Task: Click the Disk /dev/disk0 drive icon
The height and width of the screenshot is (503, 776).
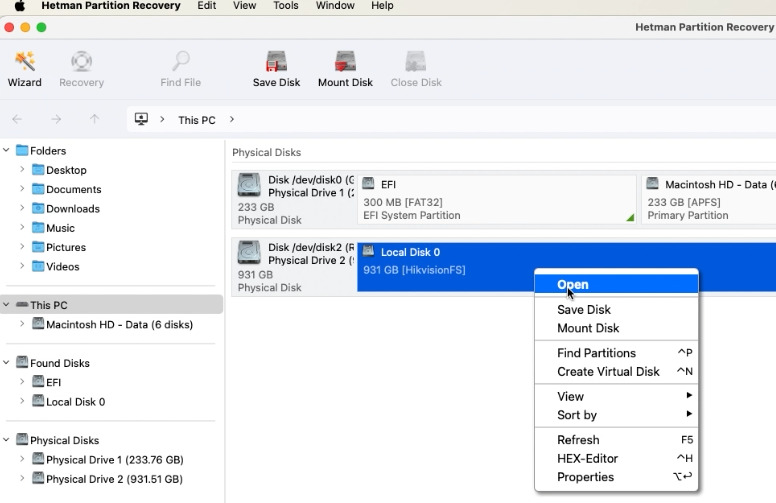Action: pyautogui.click(x=249, y=185)
